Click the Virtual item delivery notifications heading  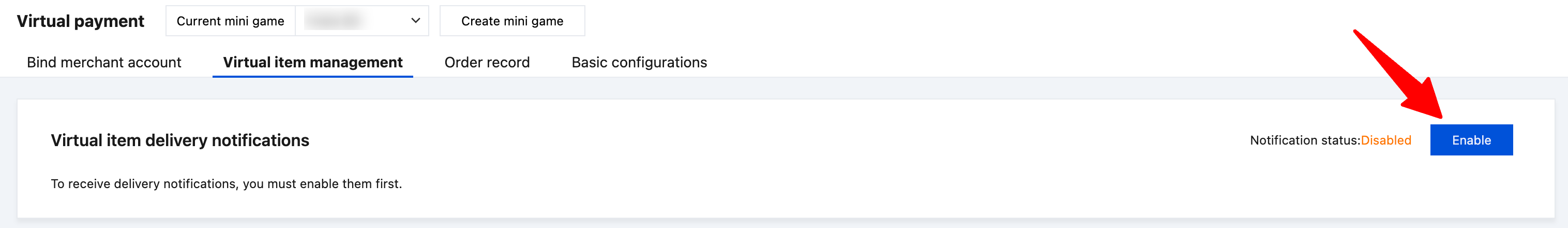(x=179, y=140)
